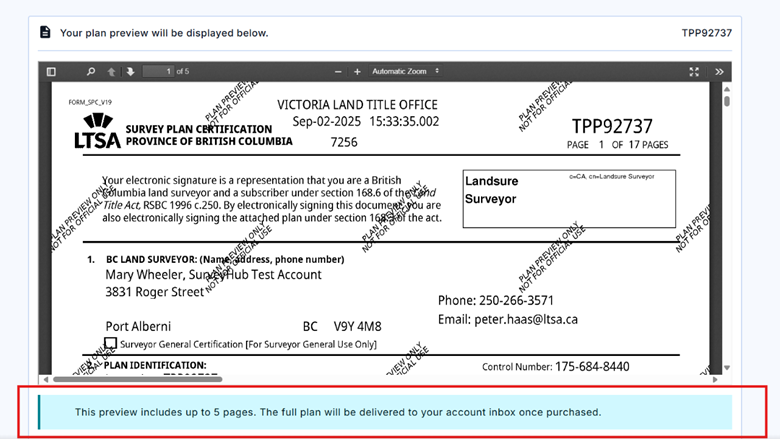
Task: Open the Automatic Zoom dropdown
Action: click(x=404, y=72)
